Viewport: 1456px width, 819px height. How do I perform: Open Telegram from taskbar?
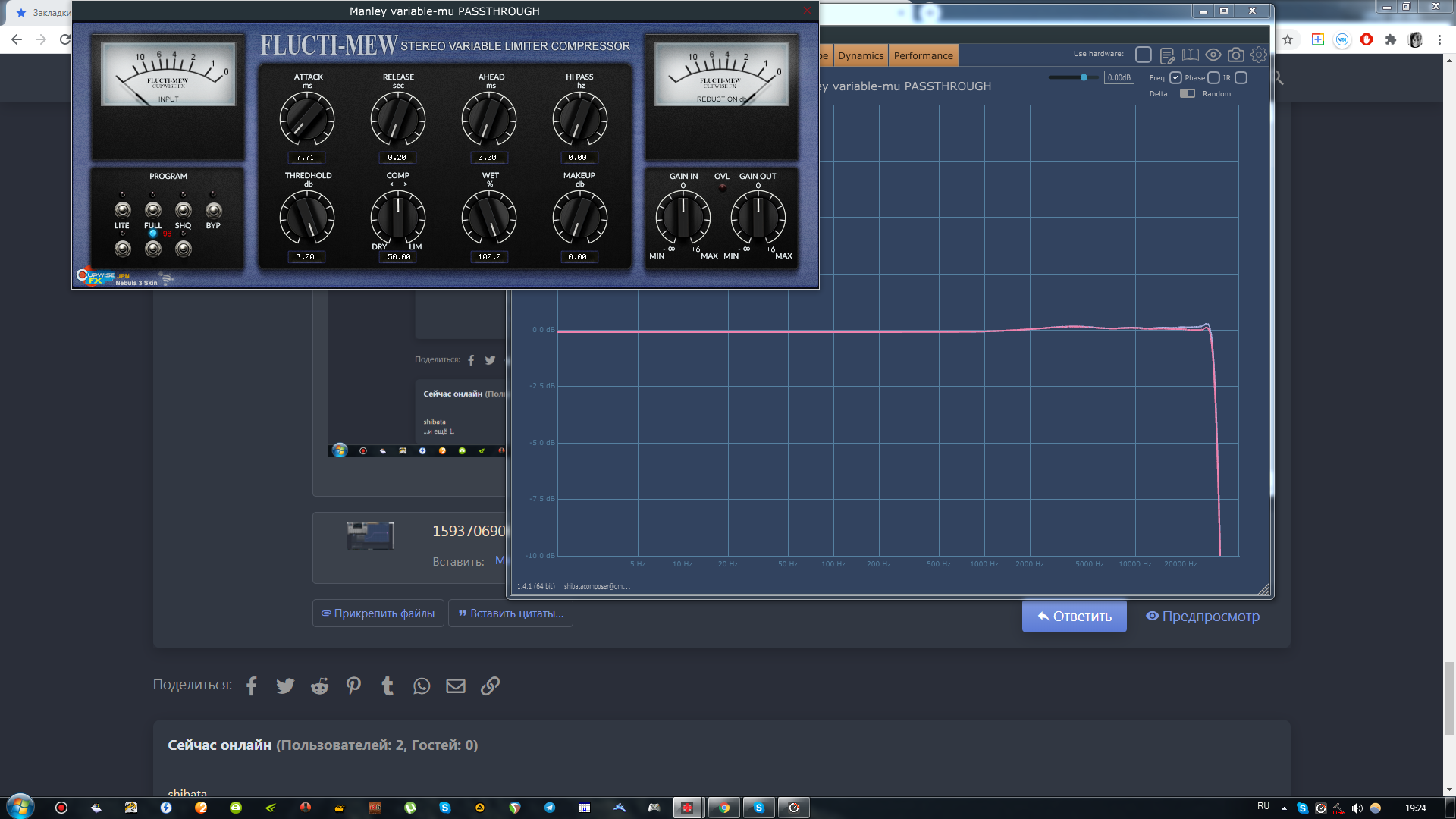tap(550, 808)
